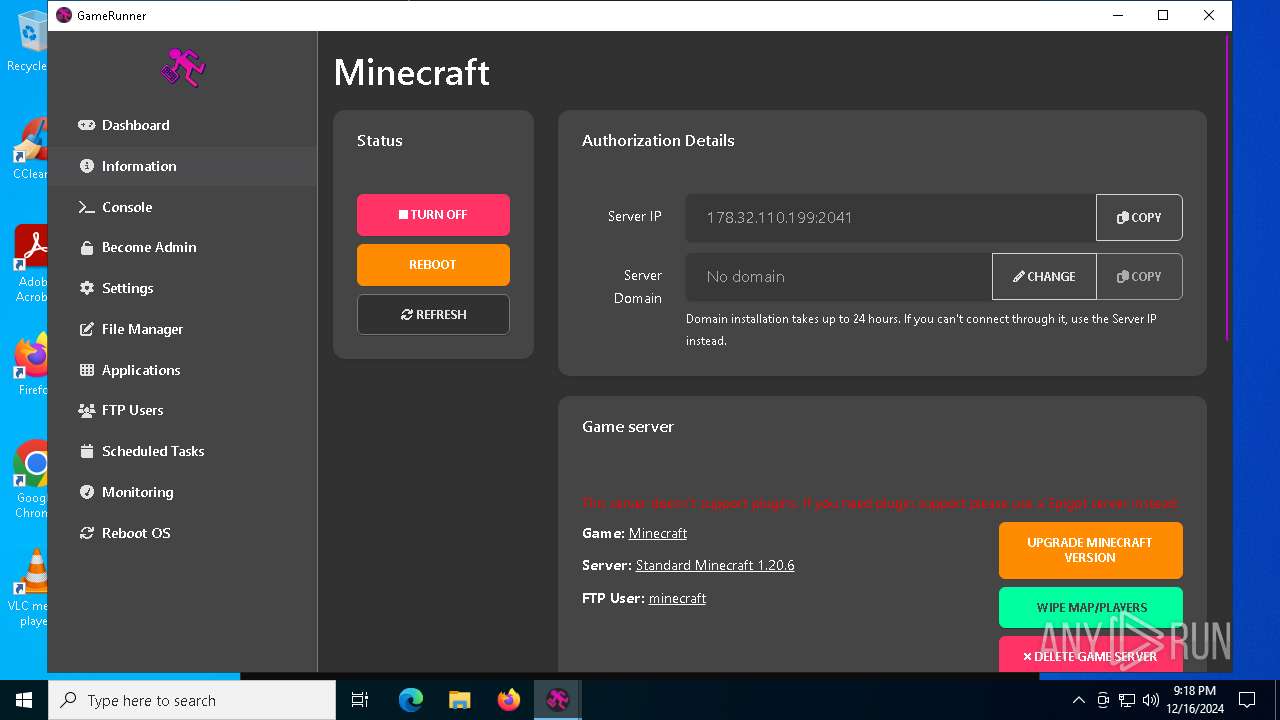The image size is (1280, 720).
Task: Click the GameRunner title bar icon
Action: (64, 15)
